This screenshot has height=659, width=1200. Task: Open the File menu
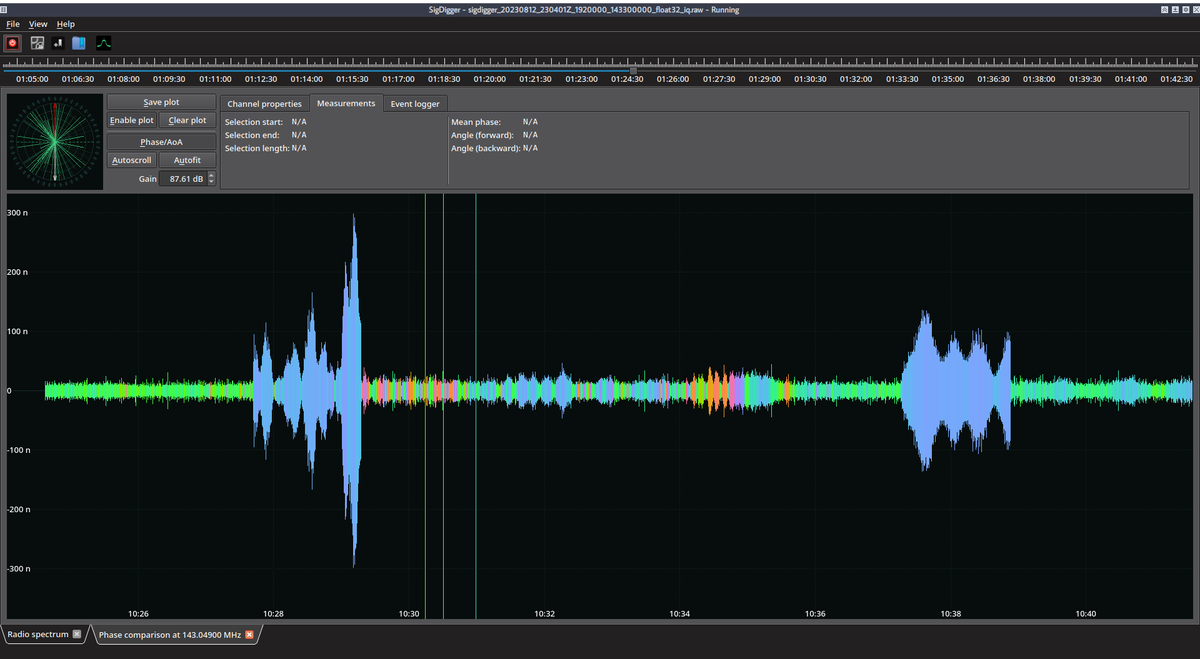(x=13, y=24)
